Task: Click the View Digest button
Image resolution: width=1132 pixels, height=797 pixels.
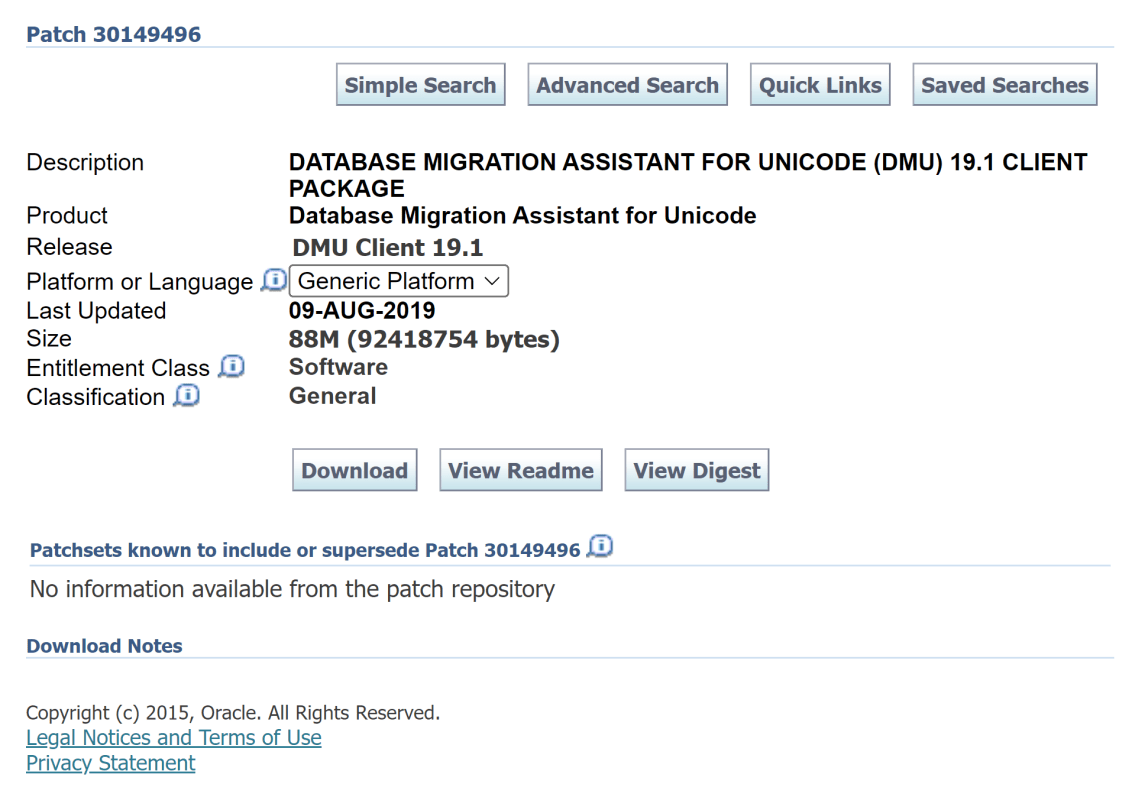Action: click(x=696, y=470)
